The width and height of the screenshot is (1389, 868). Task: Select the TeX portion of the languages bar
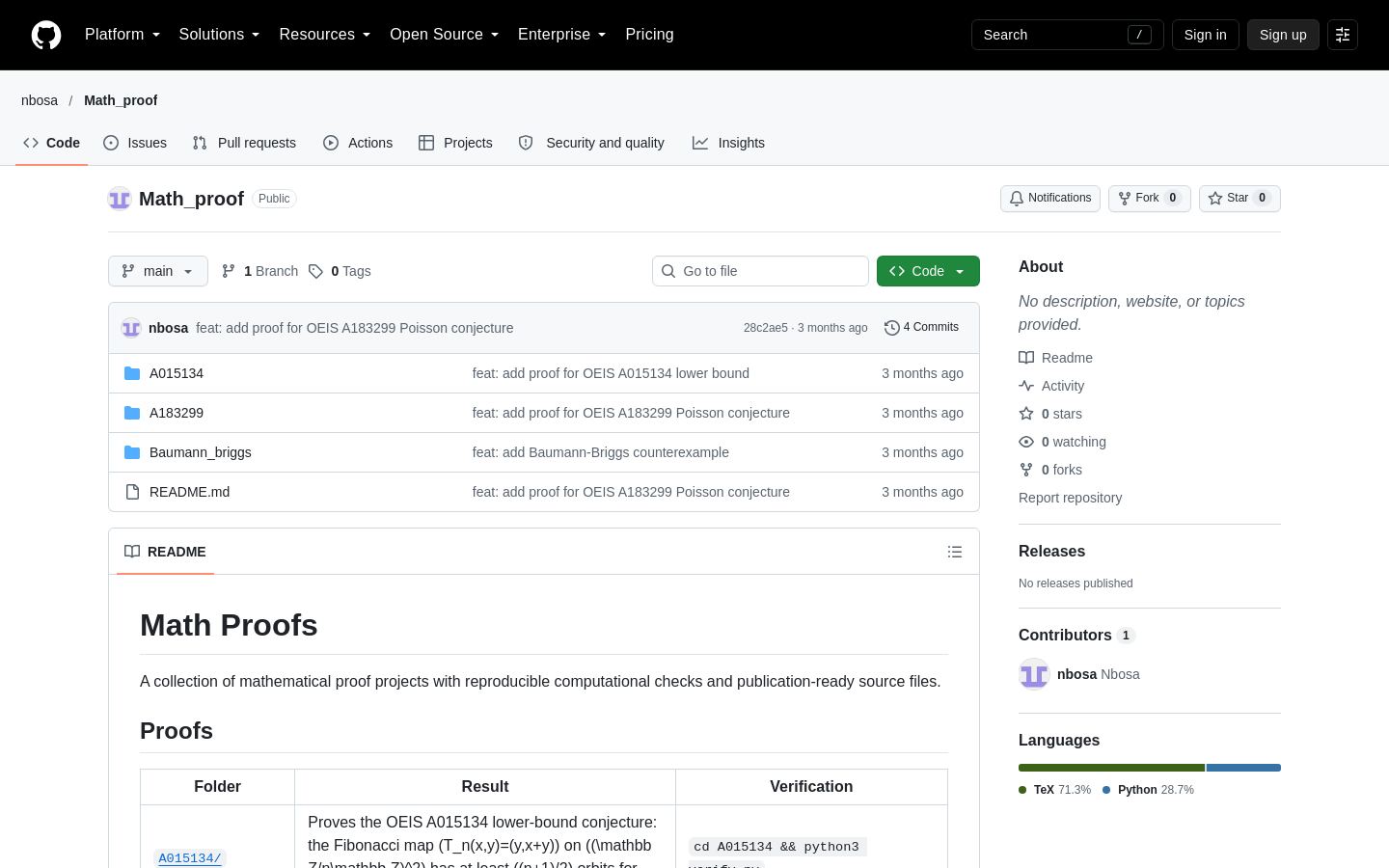click(x=1111, y=768)
